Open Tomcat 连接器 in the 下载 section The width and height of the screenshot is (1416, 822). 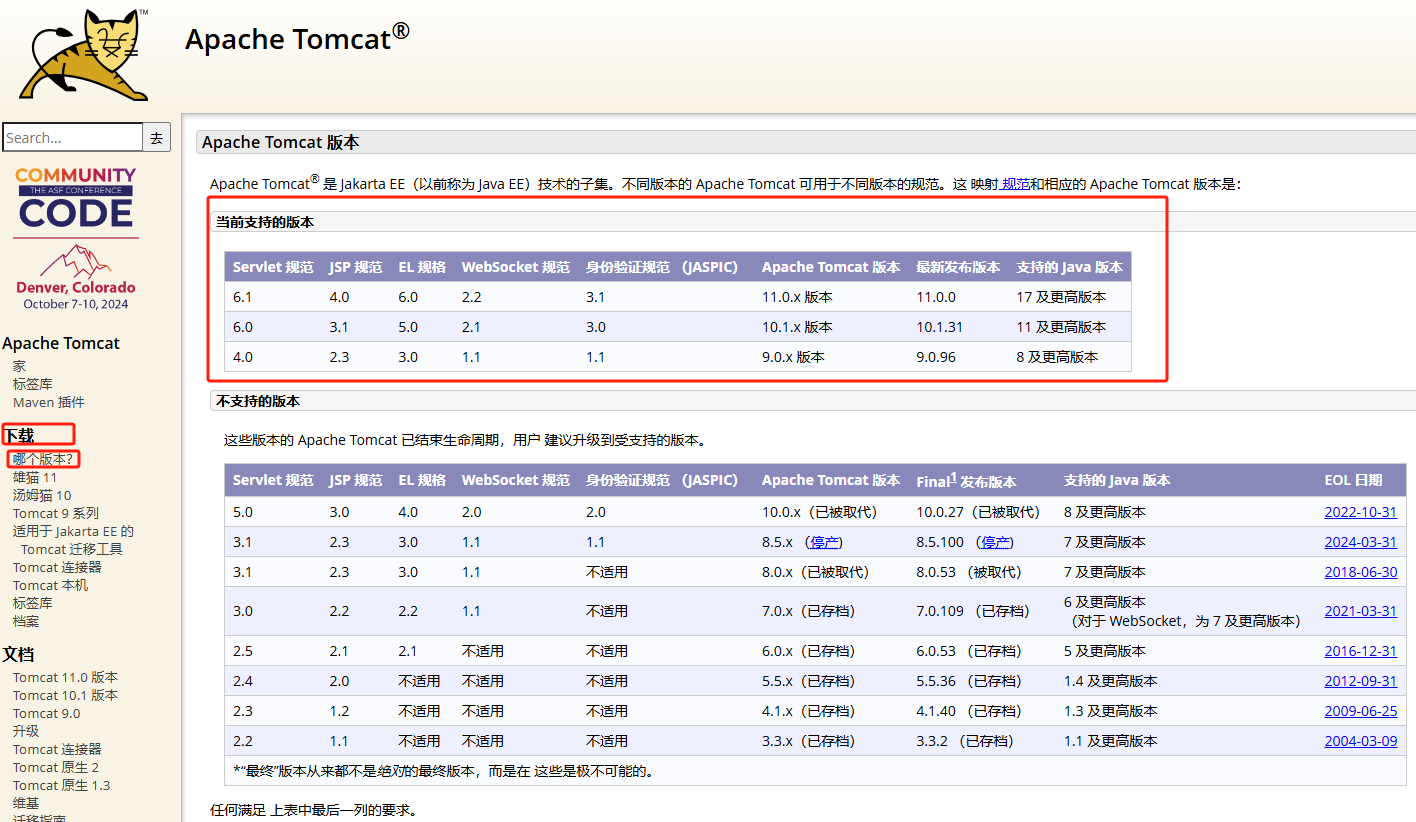57,567
